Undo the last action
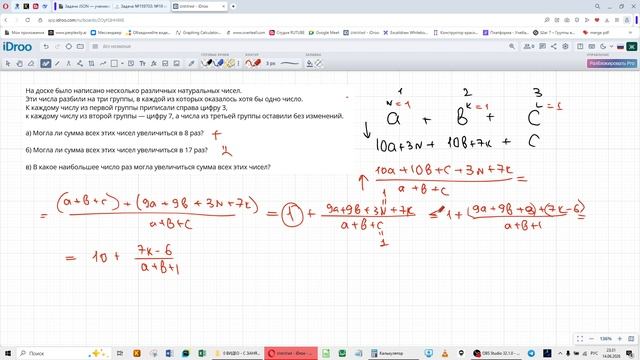640x360 pixels. click(x=46, y=47)
